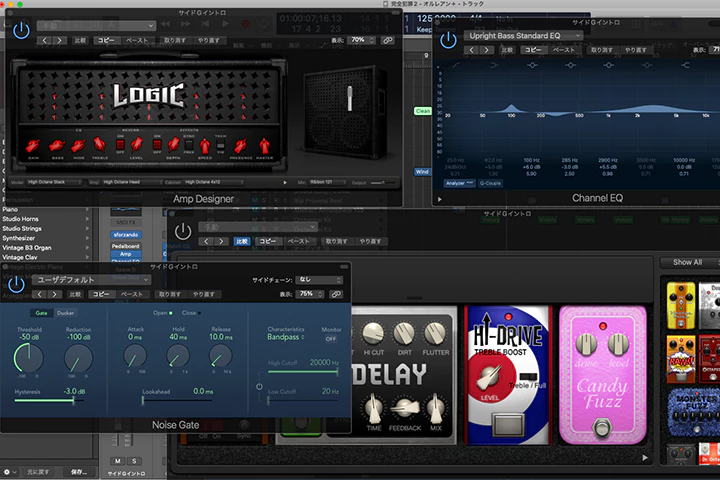Select the 100 Hz bell band icon in EQ

[x=532, y=65]
